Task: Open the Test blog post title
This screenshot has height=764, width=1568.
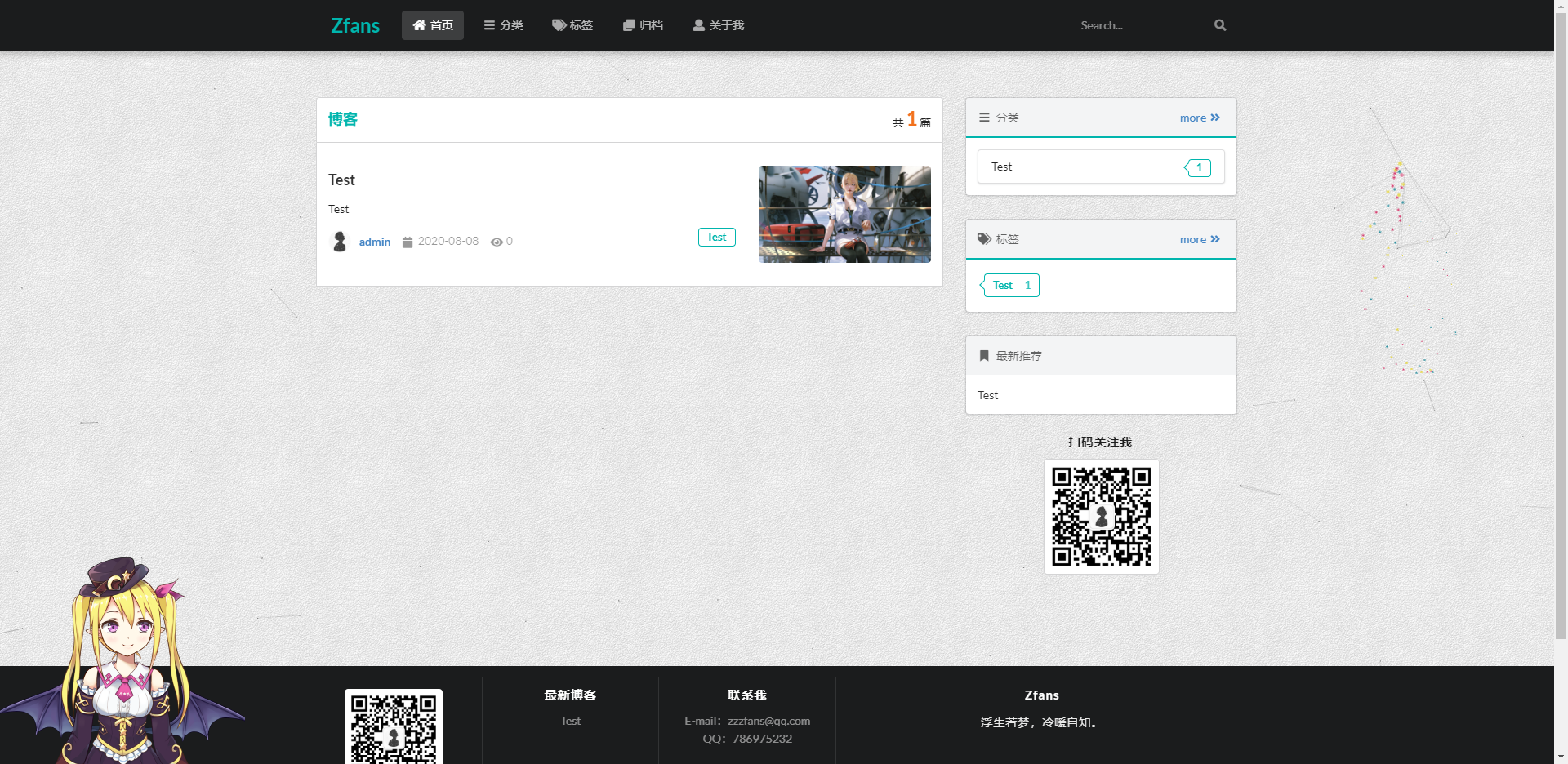Action: [x=341, y=180]
